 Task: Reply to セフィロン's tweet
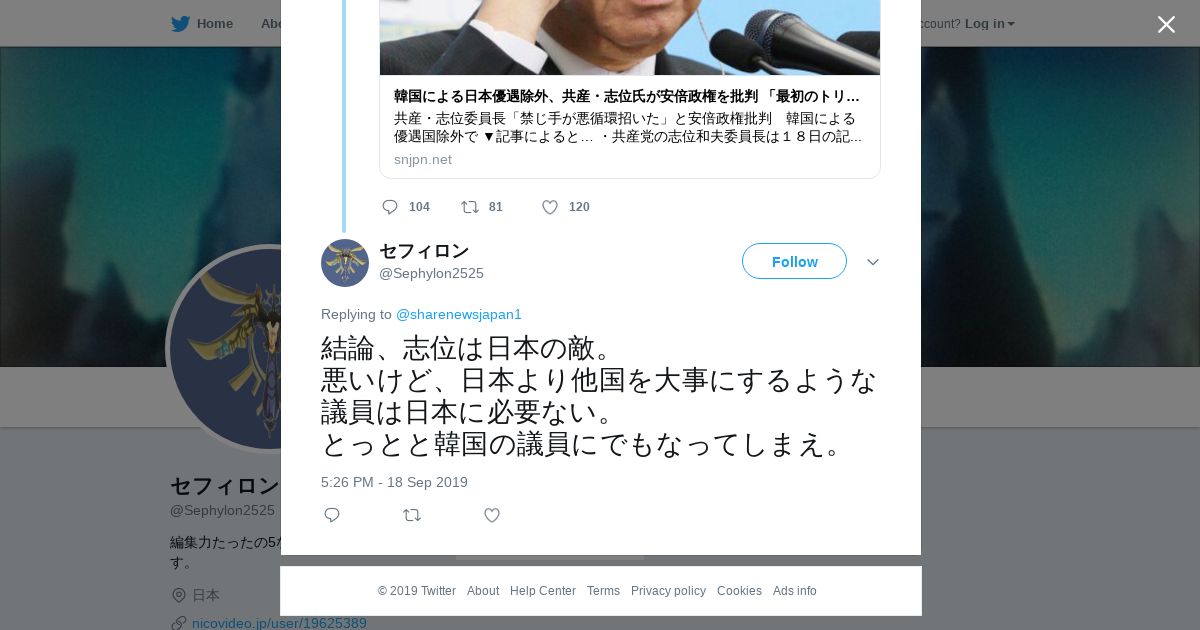click(x=332, y=515)
